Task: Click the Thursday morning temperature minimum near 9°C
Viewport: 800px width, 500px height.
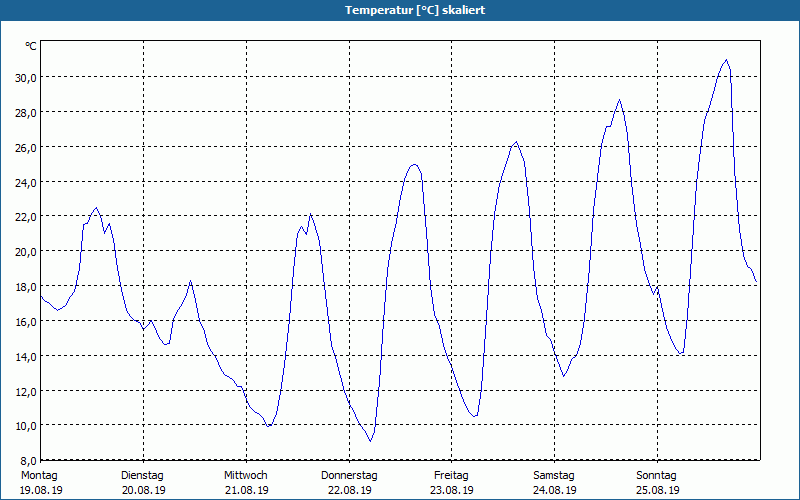Action: pyautogui.click(x=370, y=441)
